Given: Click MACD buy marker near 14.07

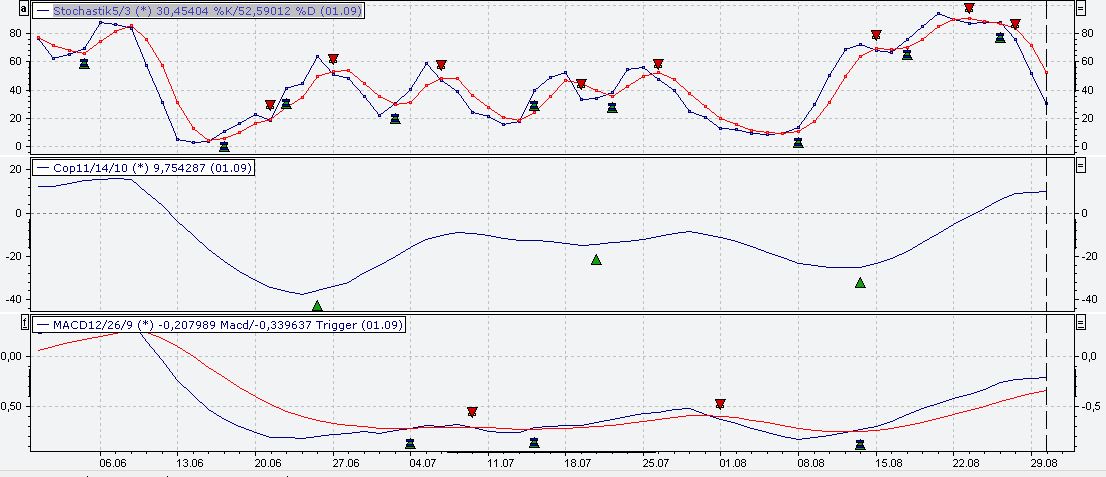Looking at the screenshot, I should [x=534, y=442].
